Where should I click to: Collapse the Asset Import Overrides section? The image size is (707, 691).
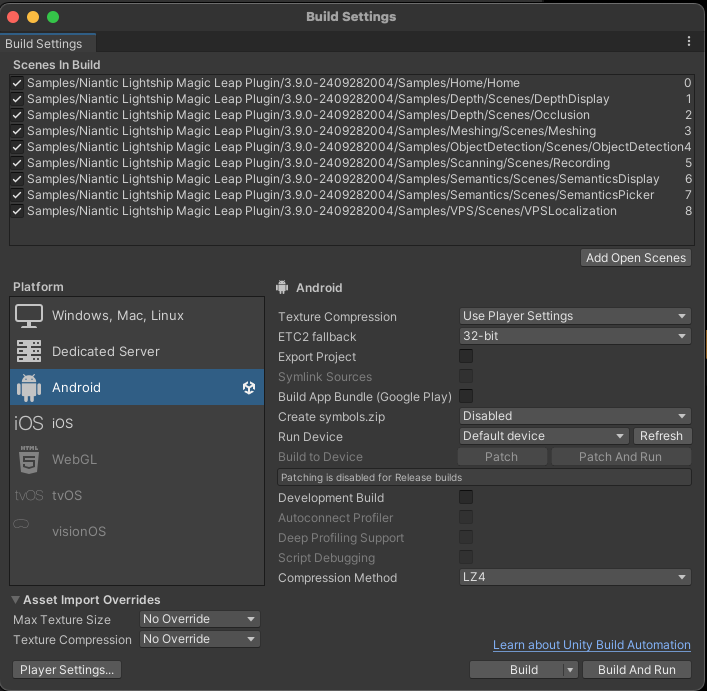tap(16, 600)
